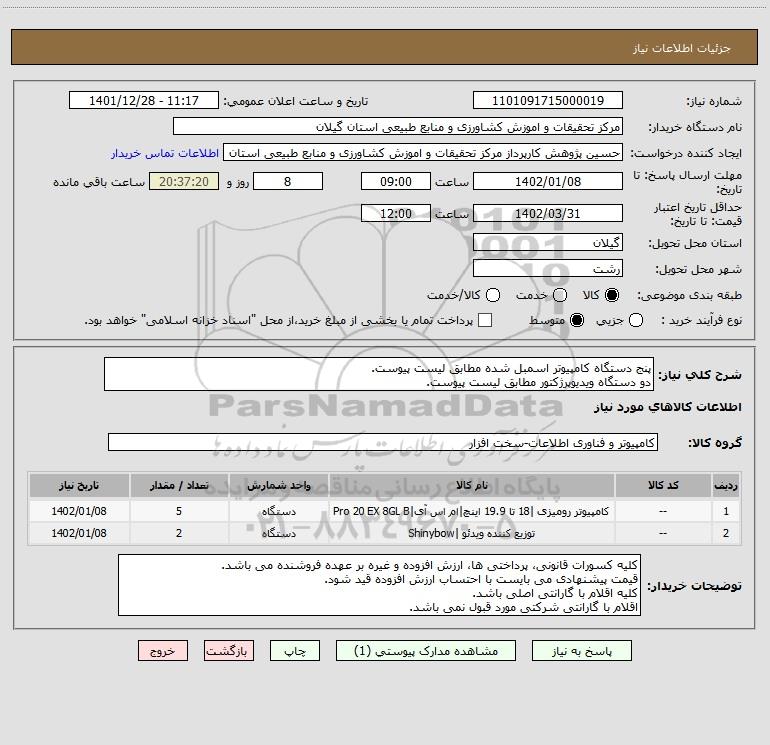The image size is (770, 745).
Task: Toggle the اسناد خزانه اسلامی payment checkbox
Action: pyautogui.click(x=485, y=320)
